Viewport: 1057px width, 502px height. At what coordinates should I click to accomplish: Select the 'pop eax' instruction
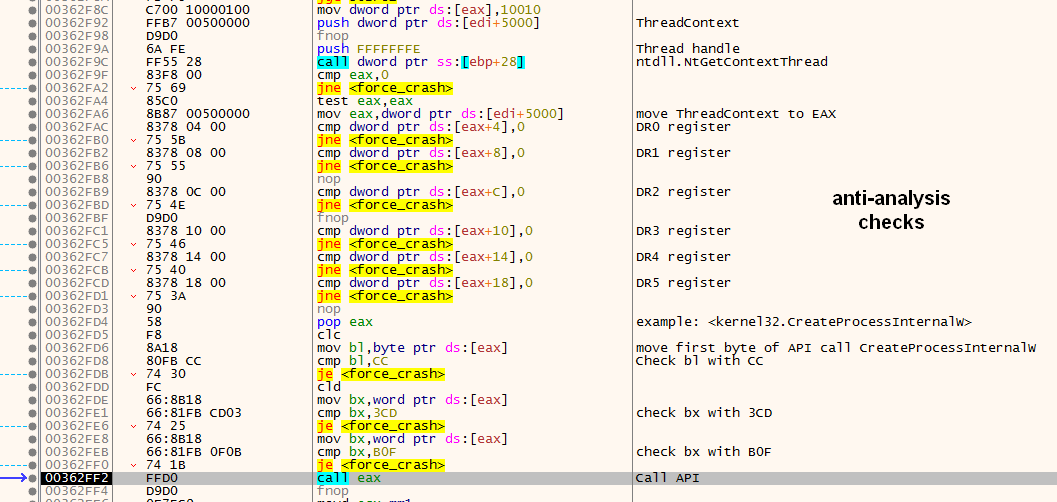(x=344, y=322)
